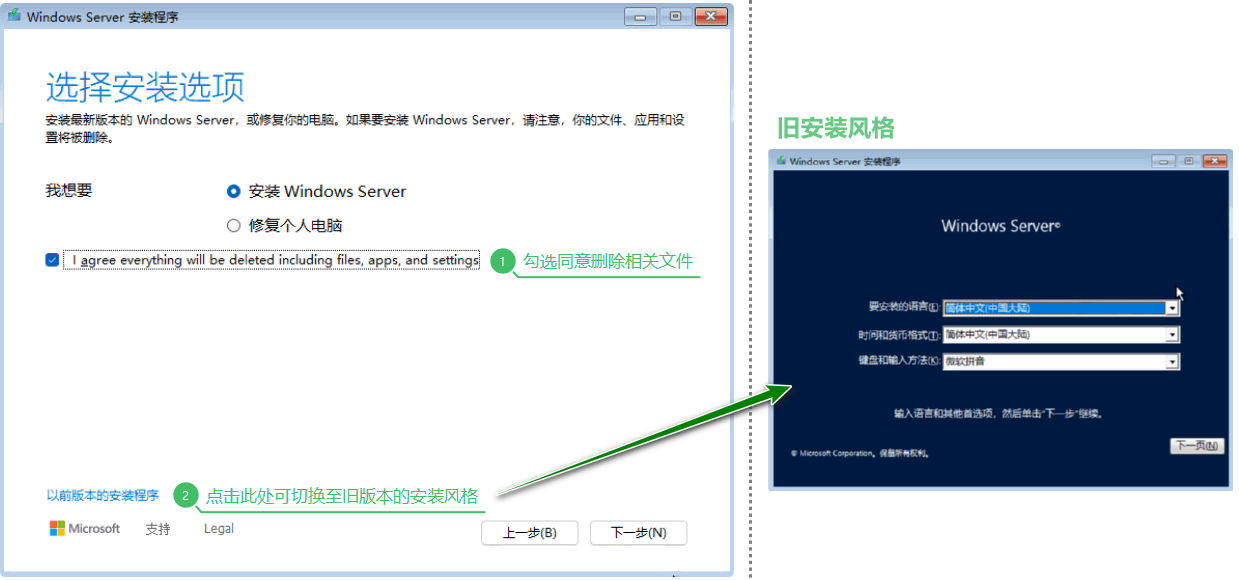Viewport: 1239px width, 580px height.
Task: Click the Windows Server setup title bar icon
Action: click(x=15, y=16)
